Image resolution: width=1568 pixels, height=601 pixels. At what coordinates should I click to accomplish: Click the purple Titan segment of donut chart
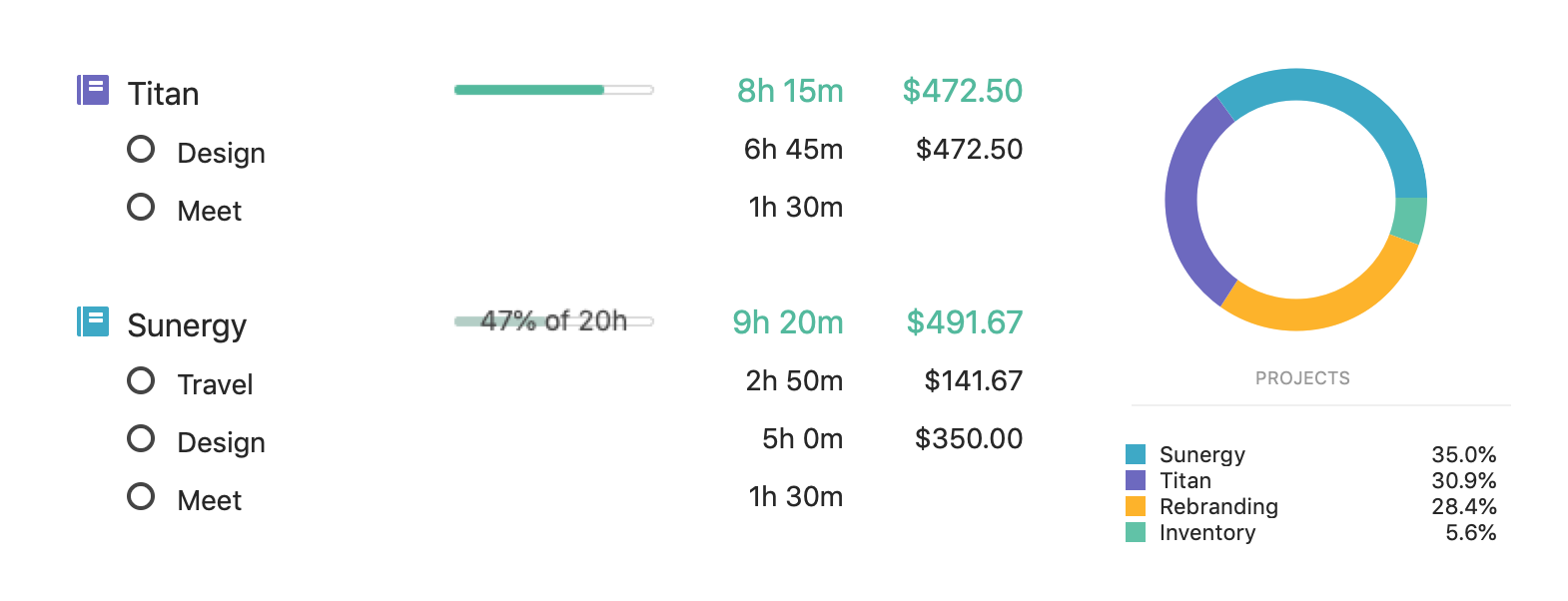[1182, 200]
